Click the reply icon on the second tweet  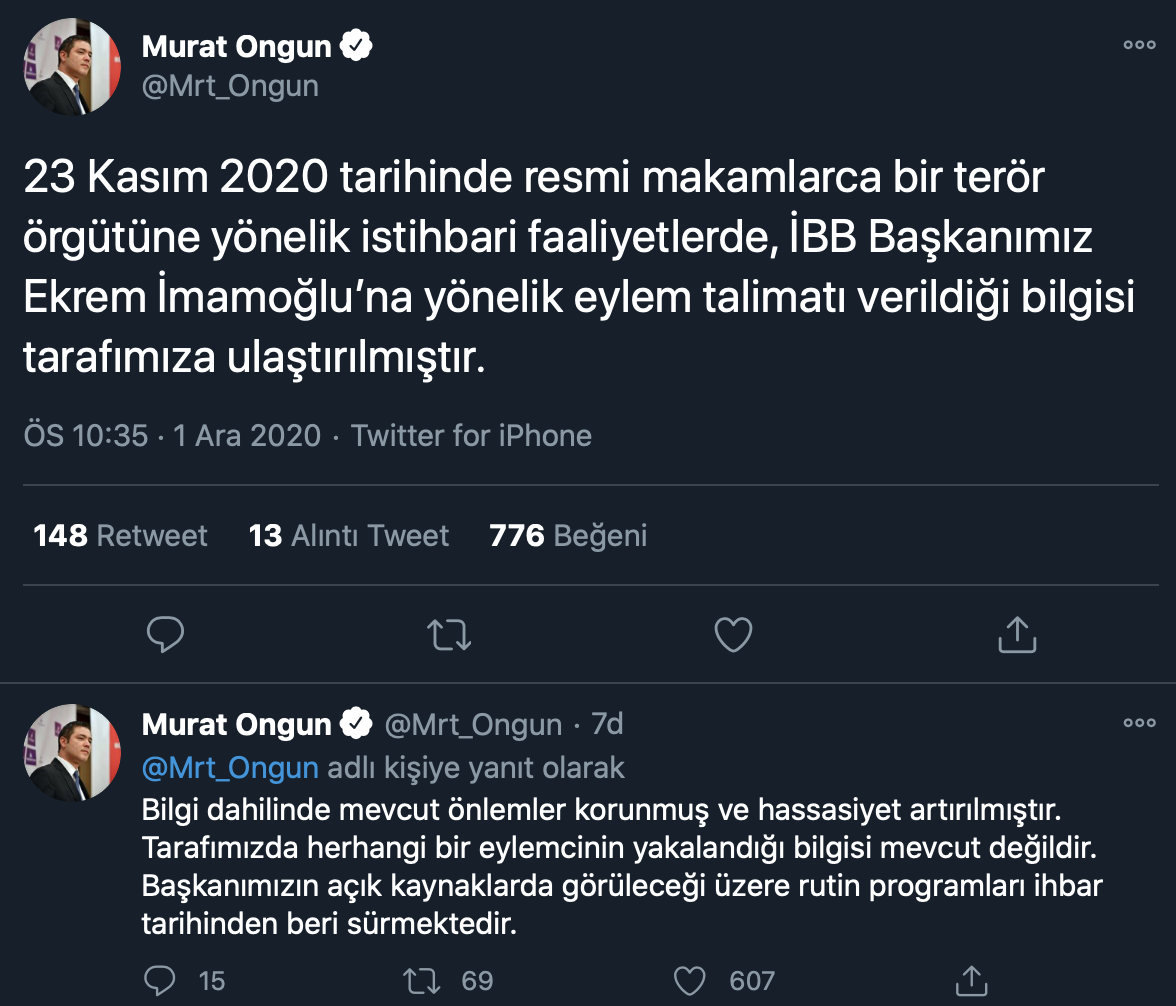pos(160,981)
